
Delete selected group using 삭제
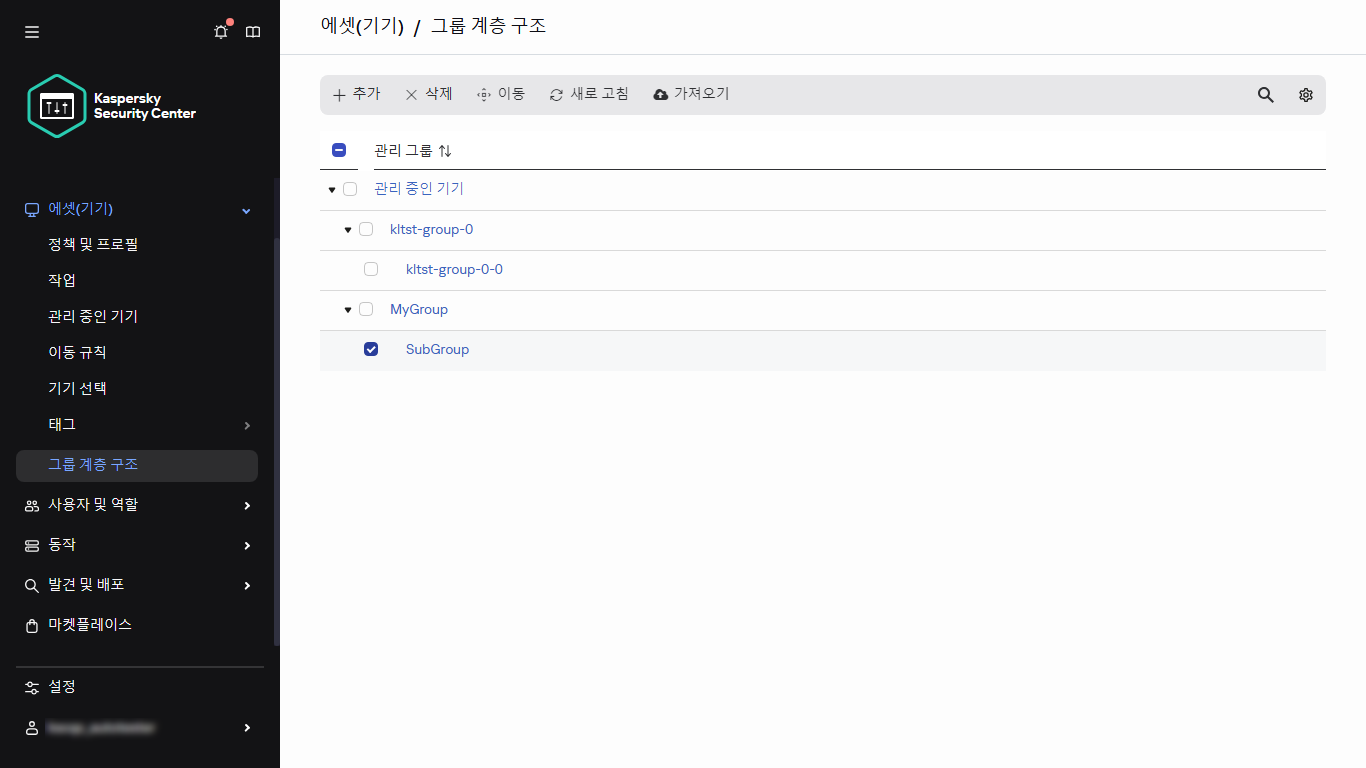428,94
